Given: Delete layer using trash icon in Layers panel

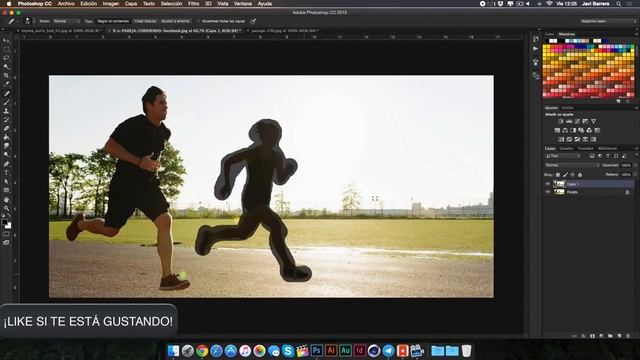Looking at the screenshot, I should click(628, 336).
